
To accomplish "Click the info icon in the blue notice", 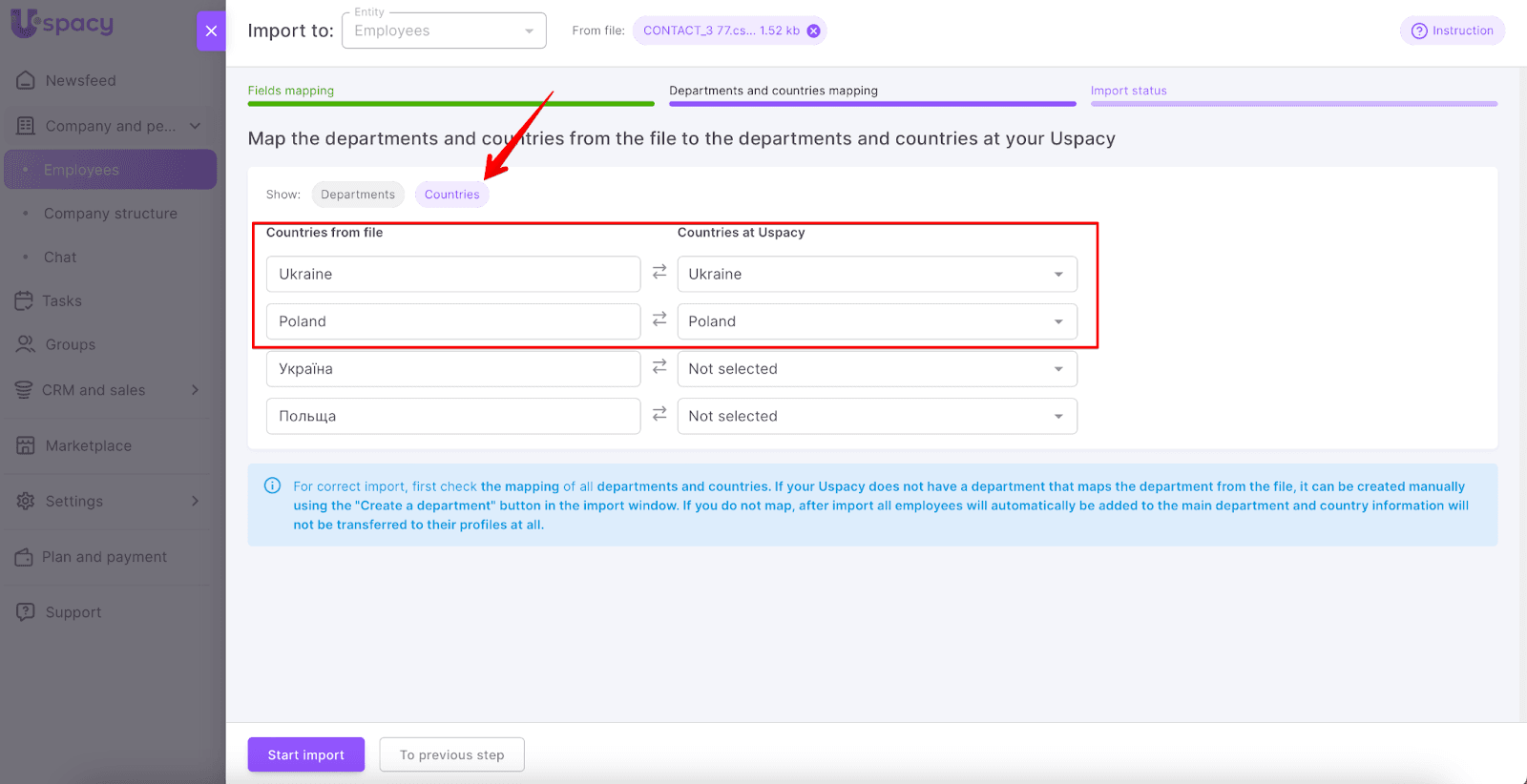I will [x=272, y=485].
